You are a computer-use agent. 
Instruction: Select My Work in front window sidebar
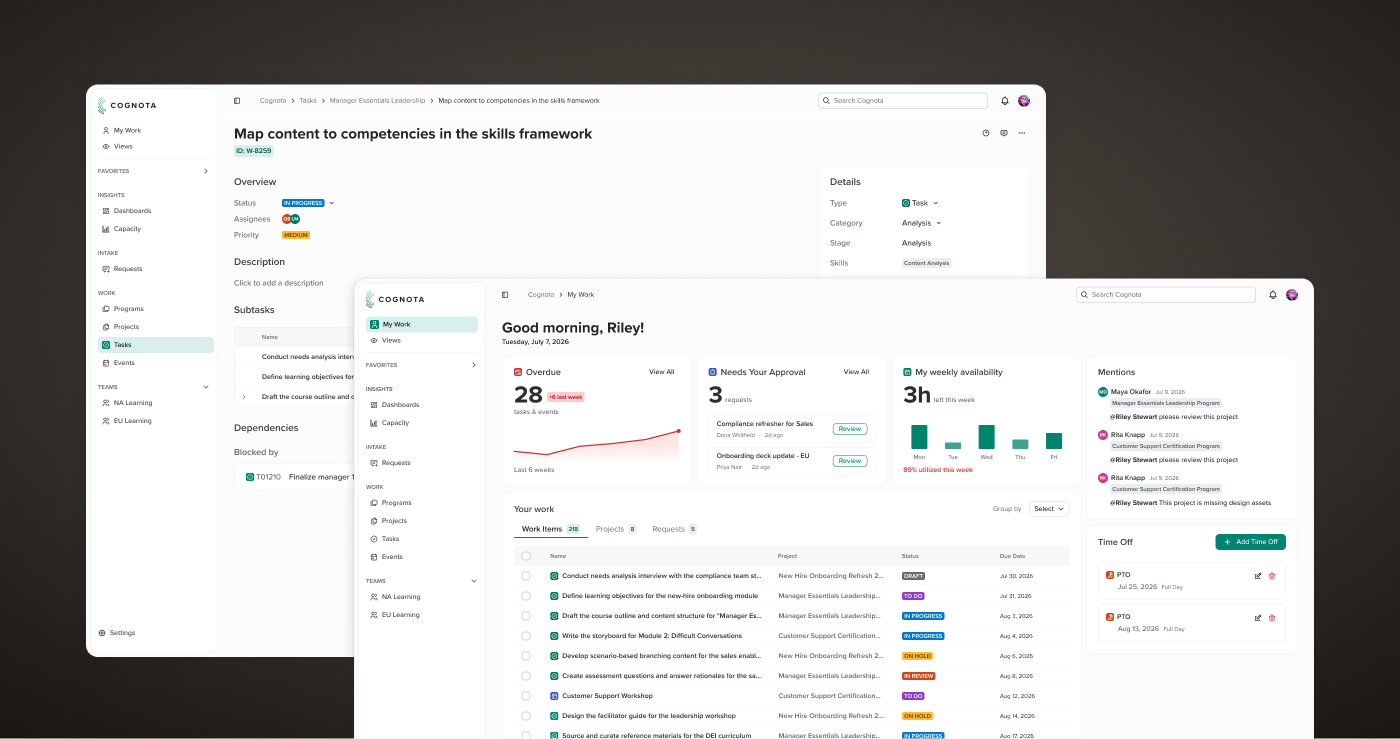click(x=421, y=324)
